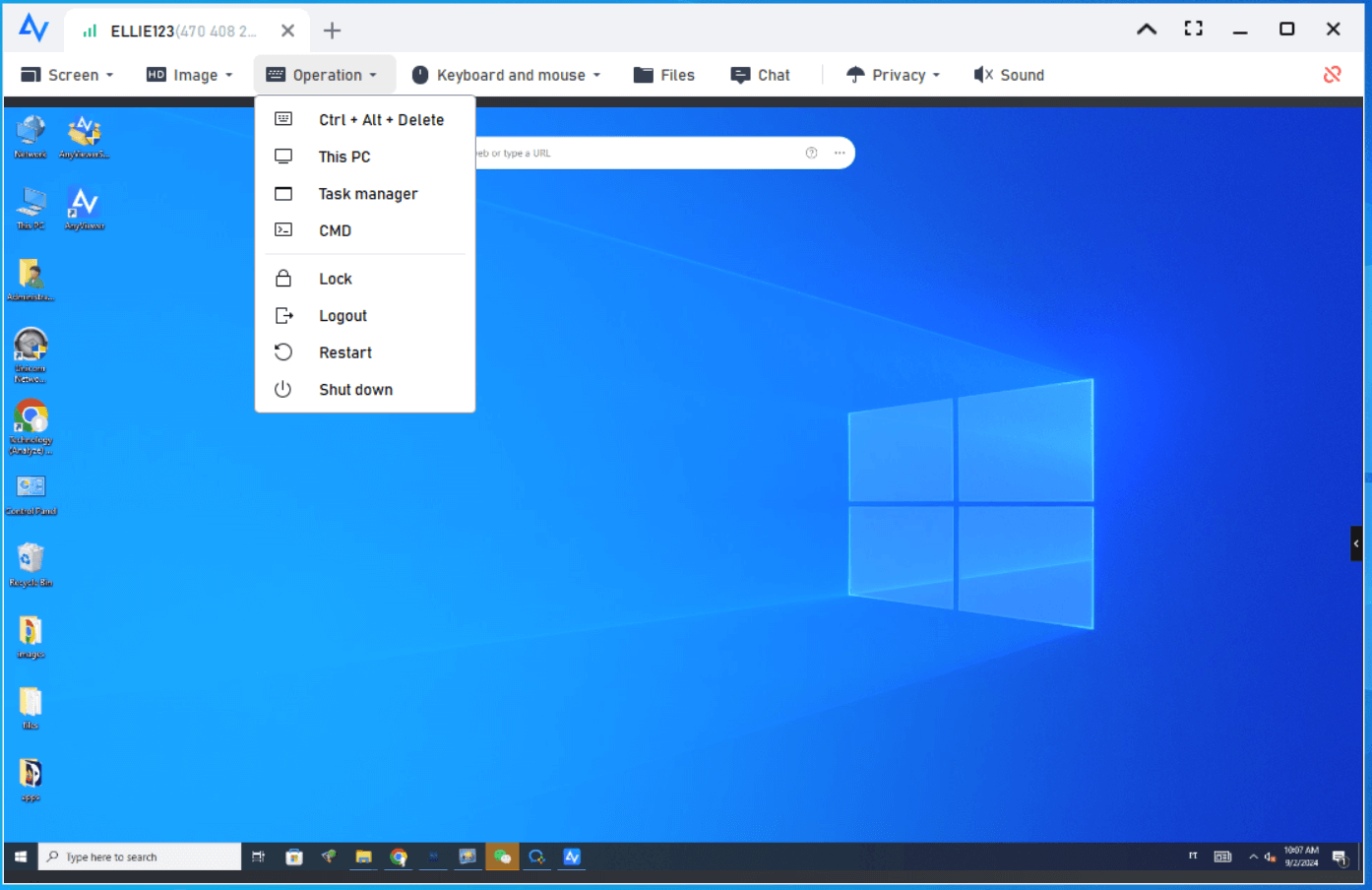Click the red disconnect icon in toolbar
This screenshot has width=1372, height=890.
[1332, 75]
